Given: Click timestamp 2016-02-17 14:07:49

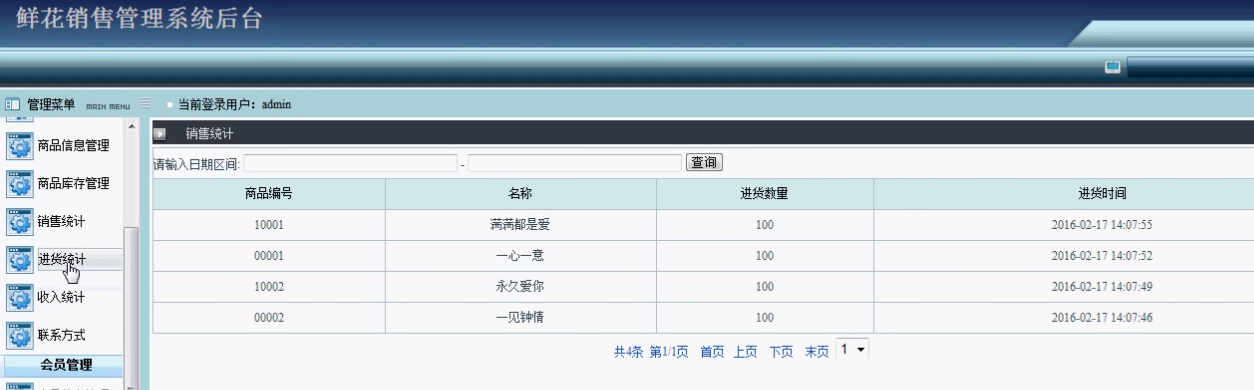Looking at the screenshot, I should [1102, 287].
